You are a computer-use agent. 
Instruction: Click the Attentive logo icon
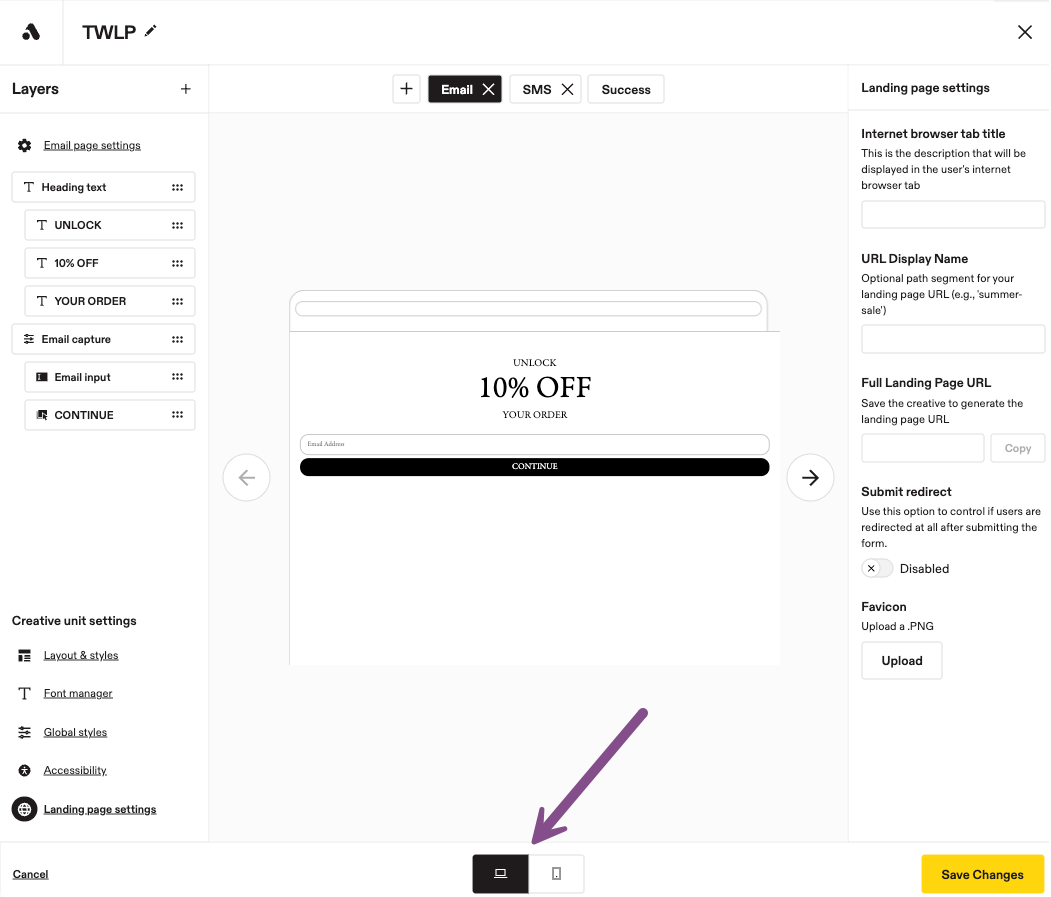(x=31, y=32)
